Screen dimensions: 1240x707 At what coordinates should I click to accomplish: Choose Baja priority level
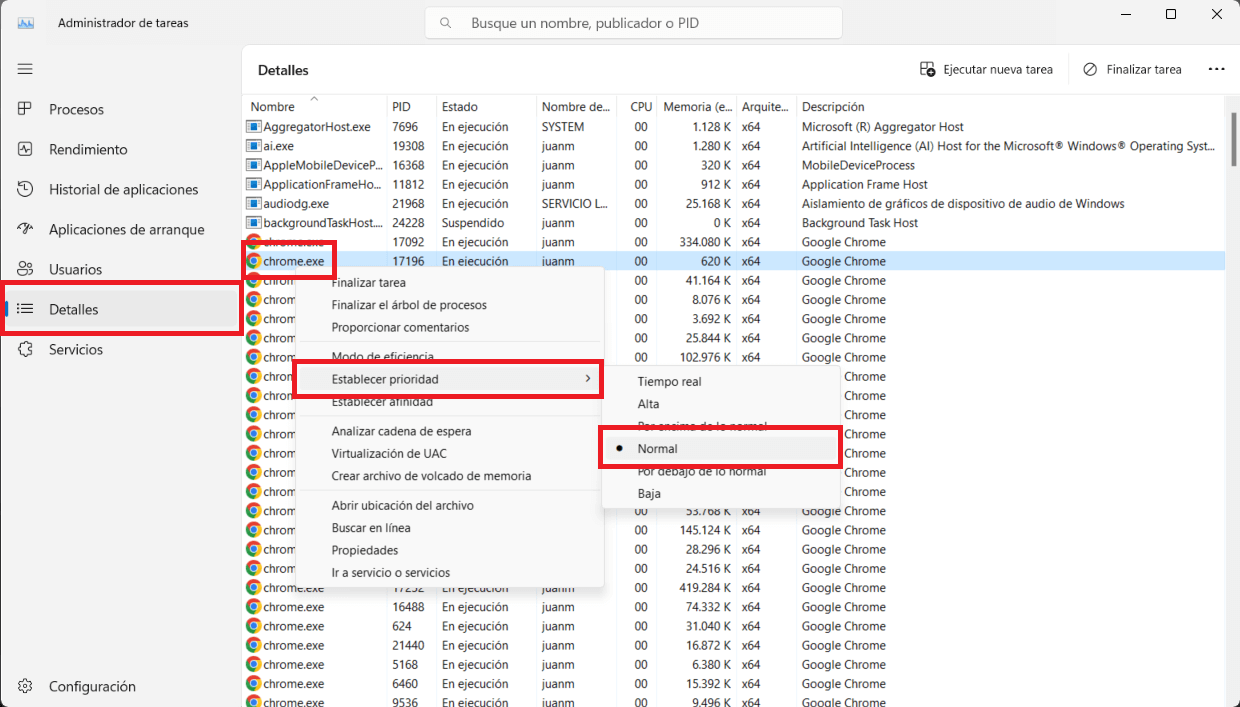[x=649, y=493]
